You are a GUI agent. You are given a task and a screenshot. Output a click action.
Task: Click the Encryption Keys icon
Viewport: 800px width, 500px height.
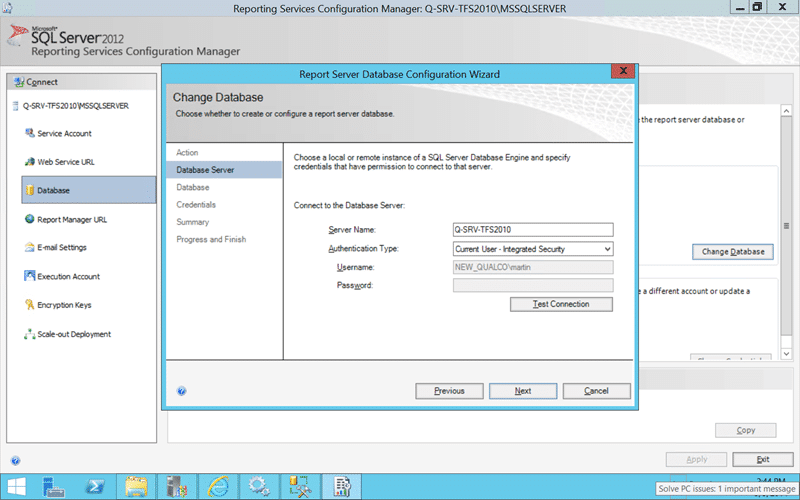[x=30, y=305]
